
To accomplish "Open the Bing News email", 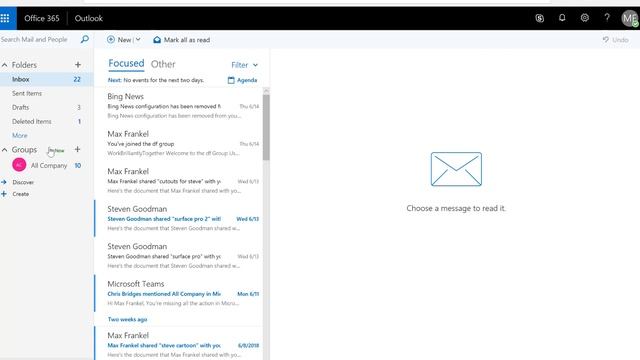I will point(178,106).
